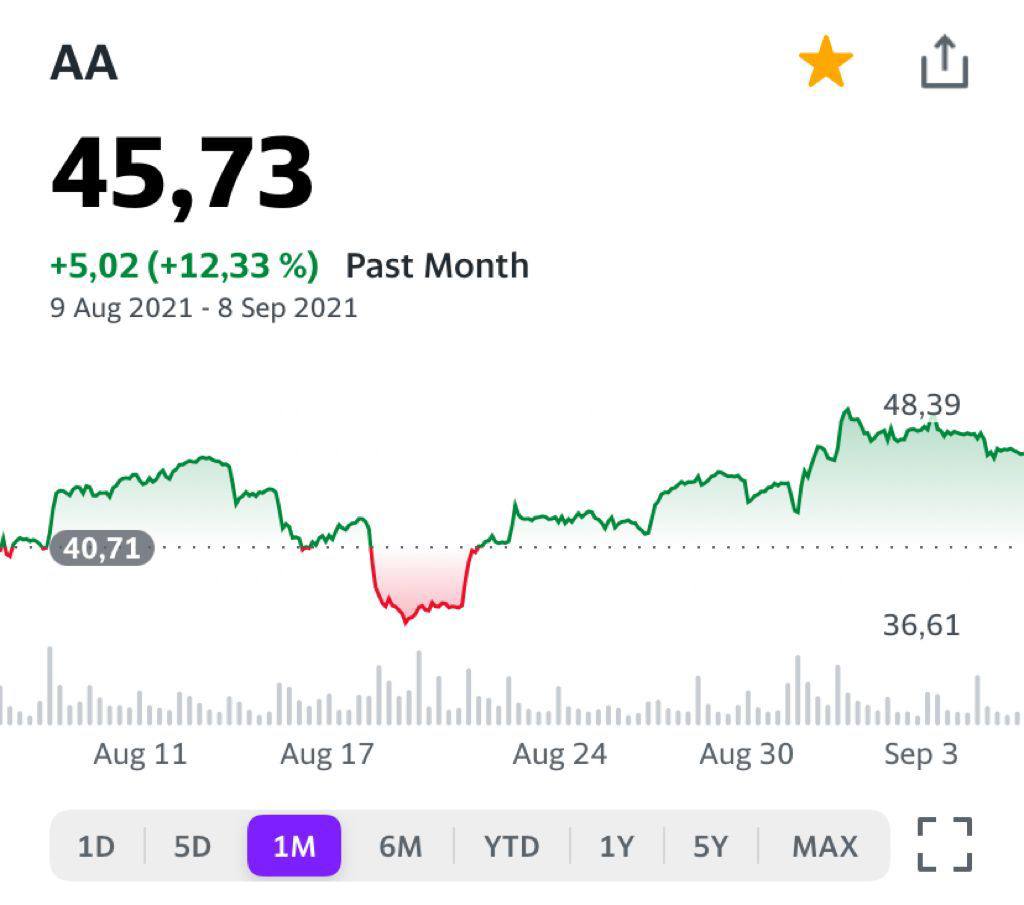
Task: Show MAX history range
Action: [824, 847]
